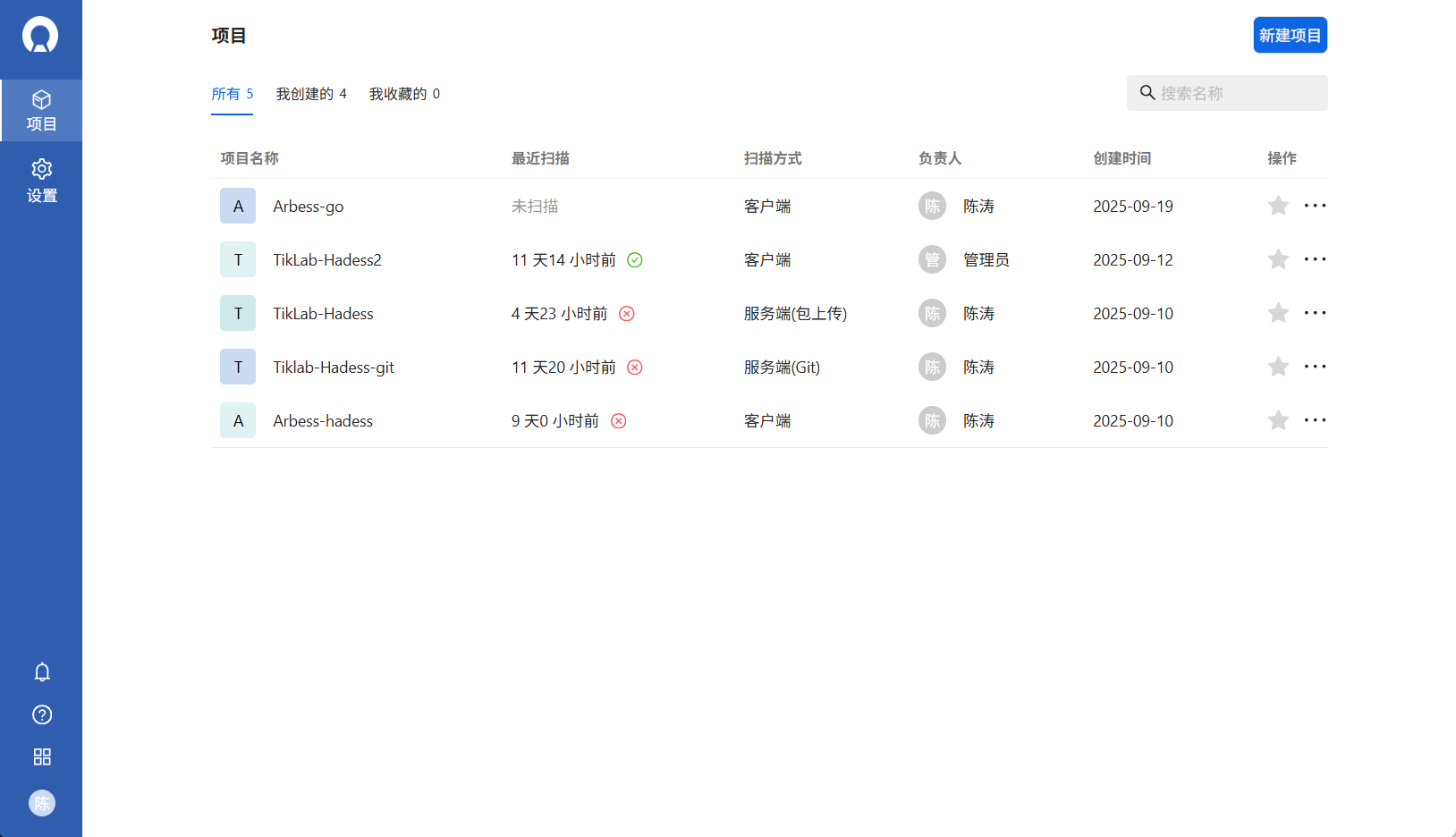Open the 陈 user avatar at sidebar bottom
The width and height of the screenshot is (1456, 837).
(41, 803)
